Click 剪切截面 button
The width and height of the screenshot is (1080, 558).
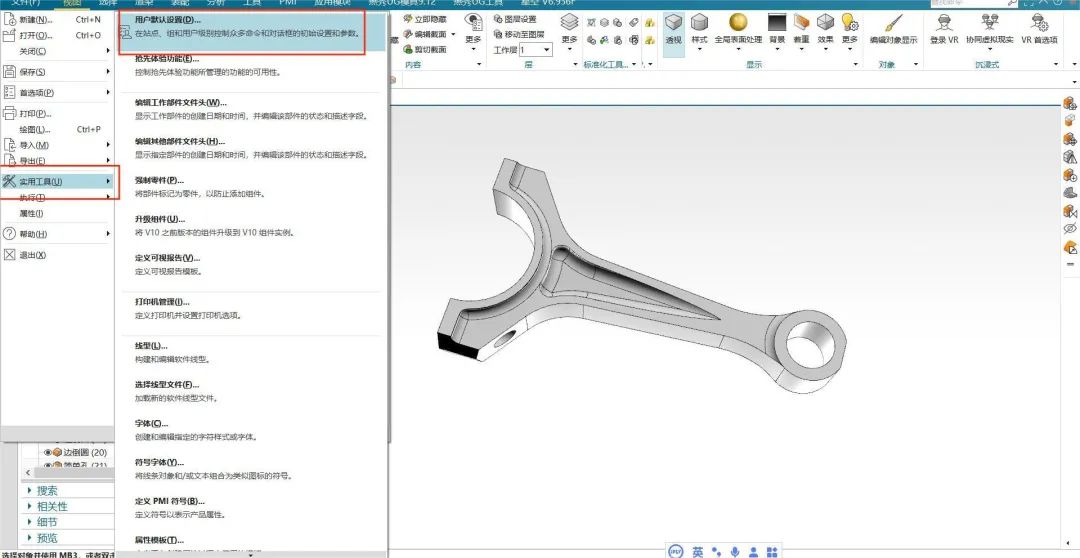425,49
